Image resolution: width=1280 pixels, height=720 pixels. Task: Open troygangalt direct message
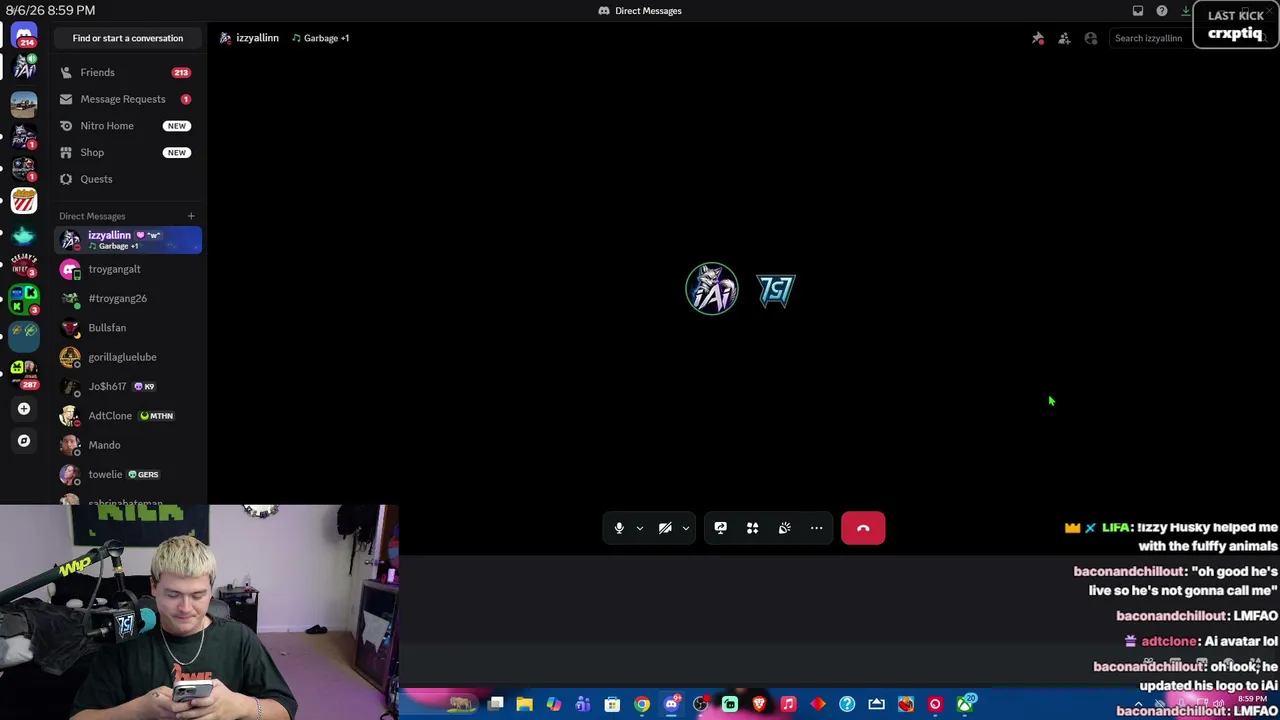(128, 269)
